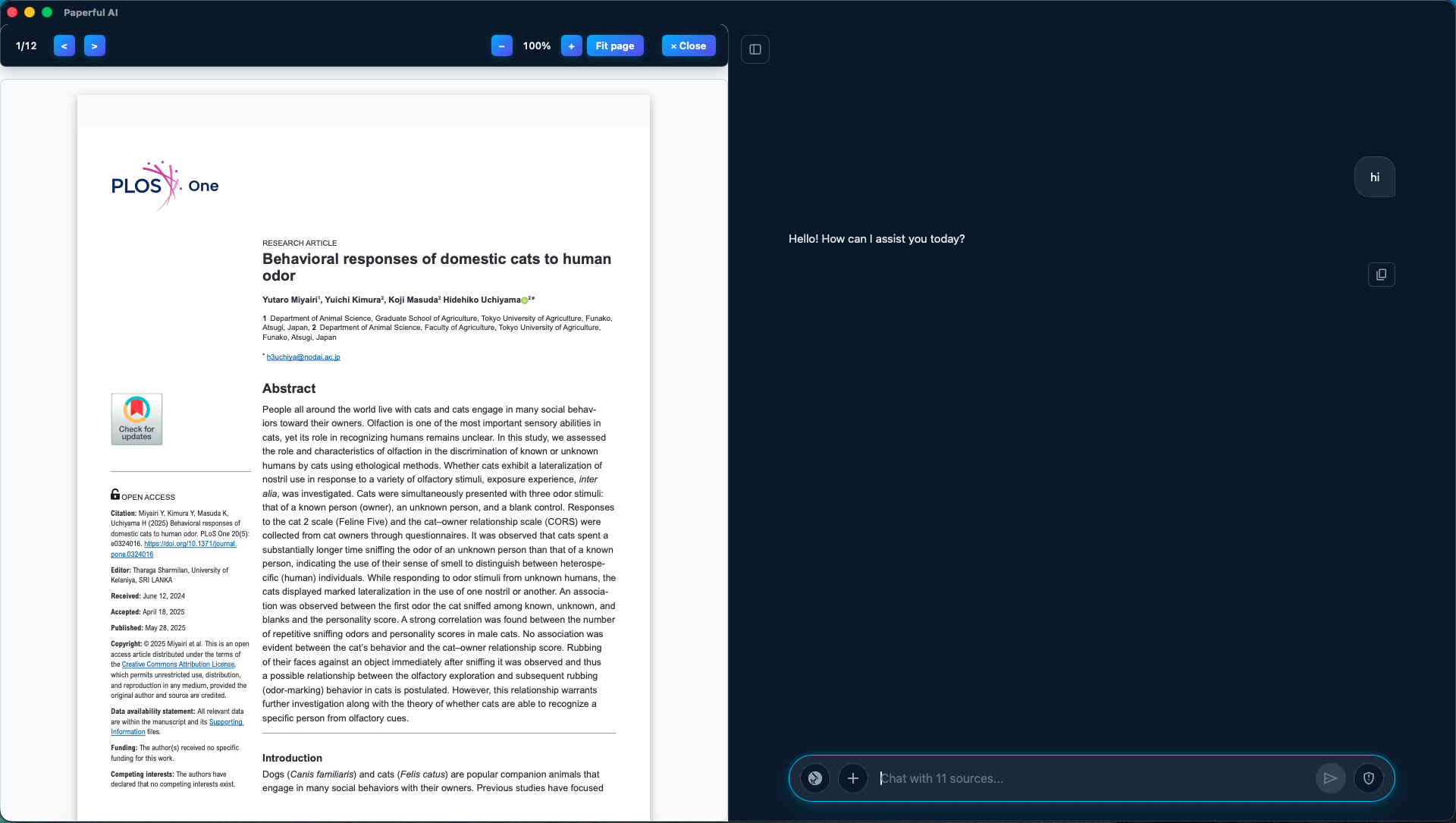
Task: Focus the 'Chat with 11 sources...' input
Action: 1092,778
